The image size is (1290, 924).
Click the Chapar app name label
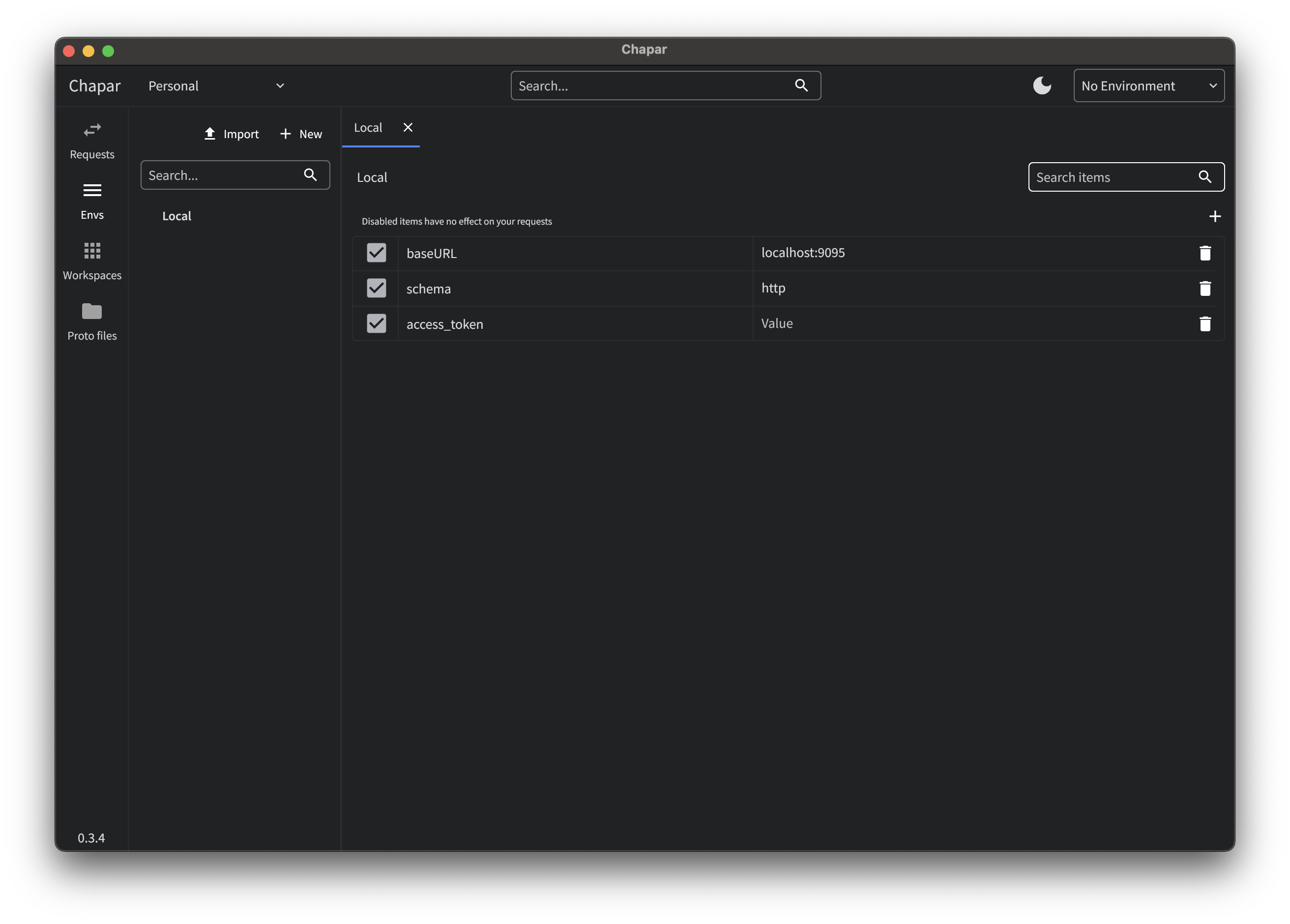pyautogui.click(x=94, y=86)
